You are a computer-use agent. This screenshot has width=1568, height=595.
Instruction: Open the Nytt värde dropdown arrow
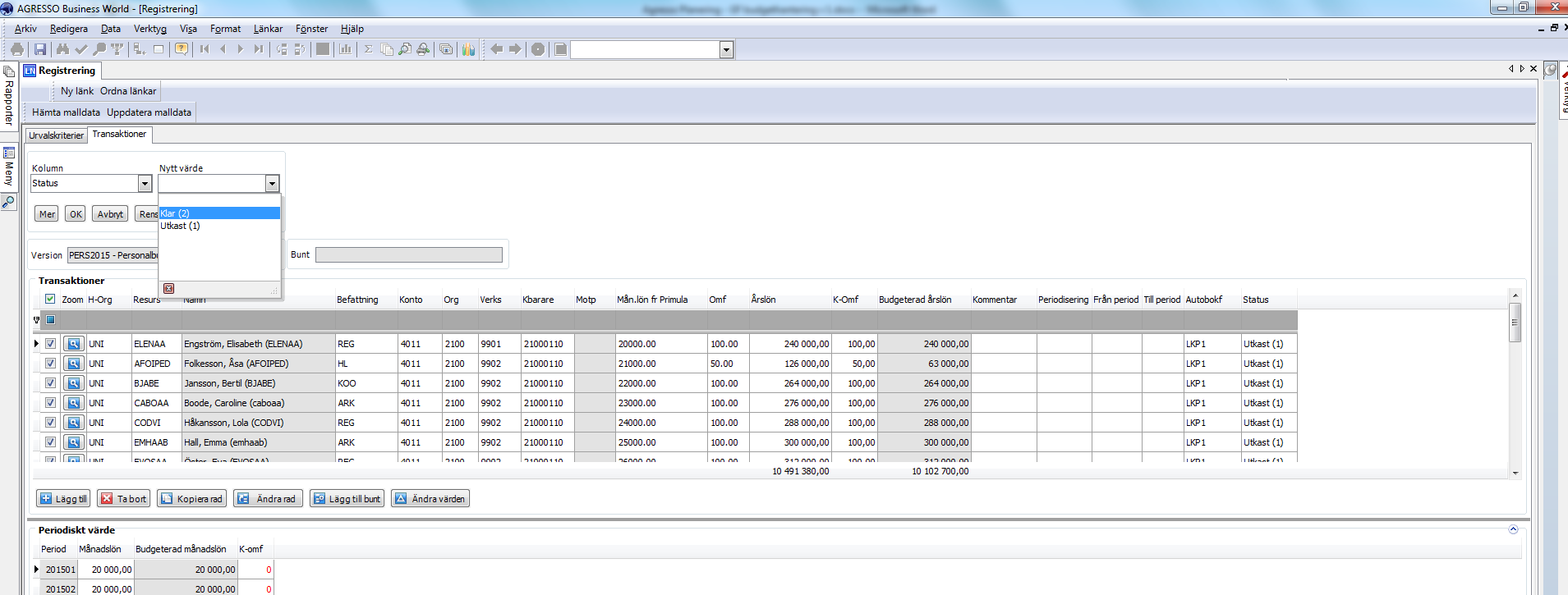point(272,184)
